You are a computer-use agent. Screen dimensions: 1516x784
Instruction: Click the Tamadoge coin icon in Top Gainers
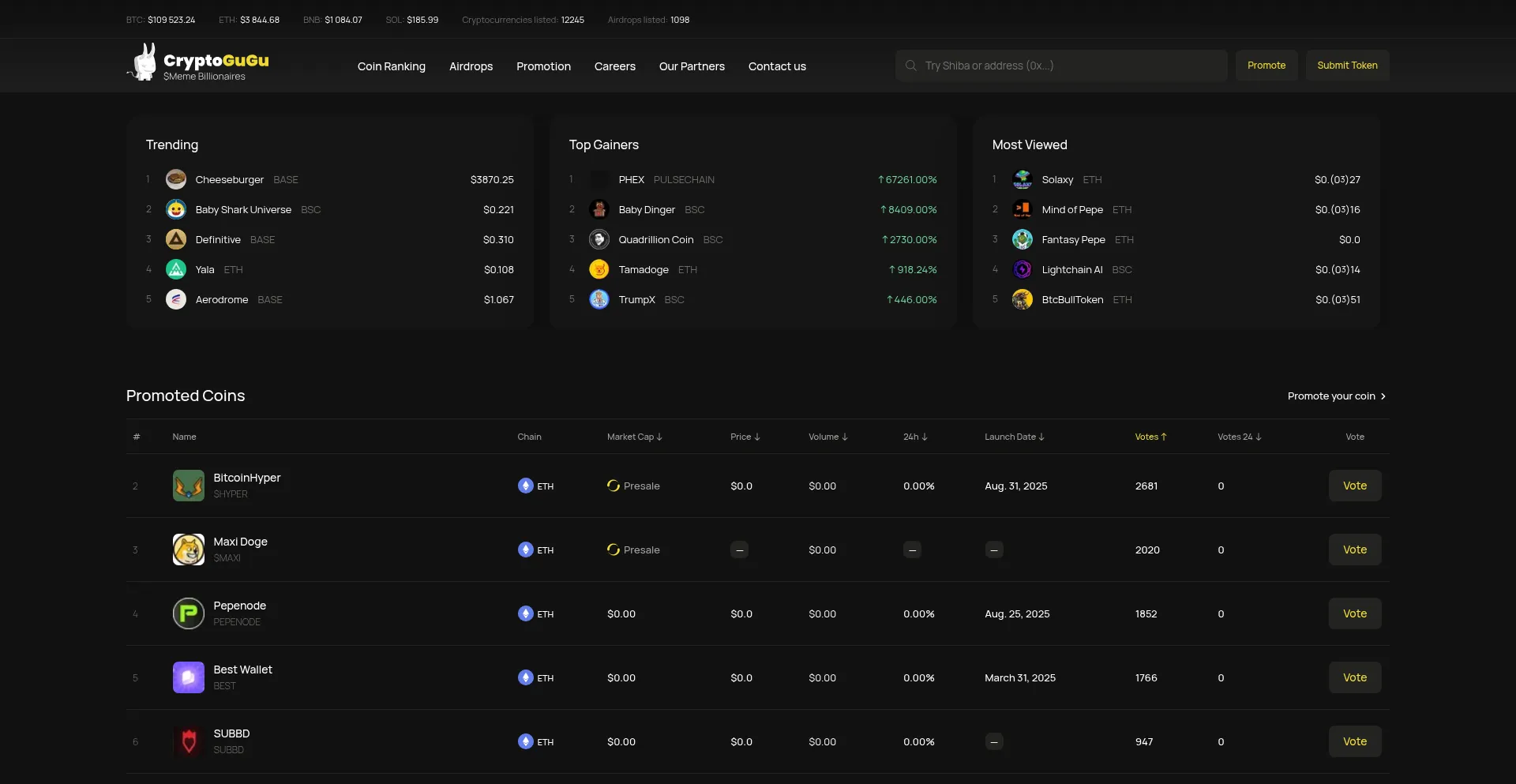(599, 269)
